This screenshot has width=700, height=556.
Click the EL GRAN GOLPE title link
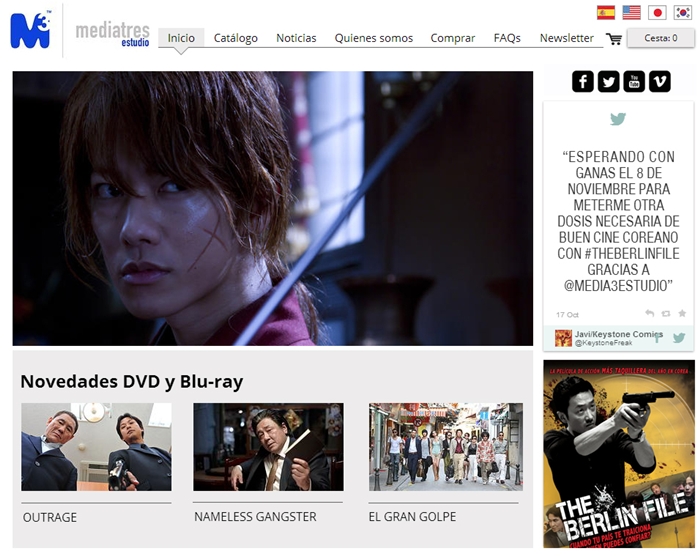412,517
